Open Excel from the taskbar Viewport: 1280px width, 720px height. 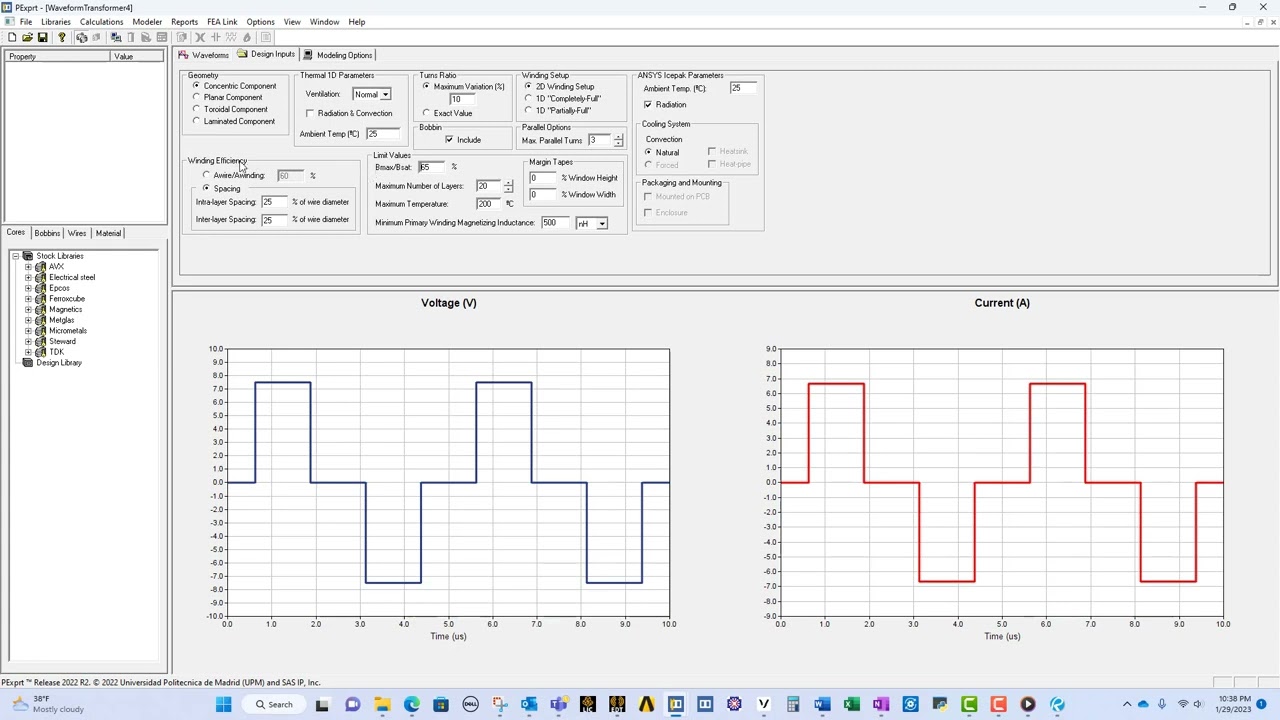point(851,705)
